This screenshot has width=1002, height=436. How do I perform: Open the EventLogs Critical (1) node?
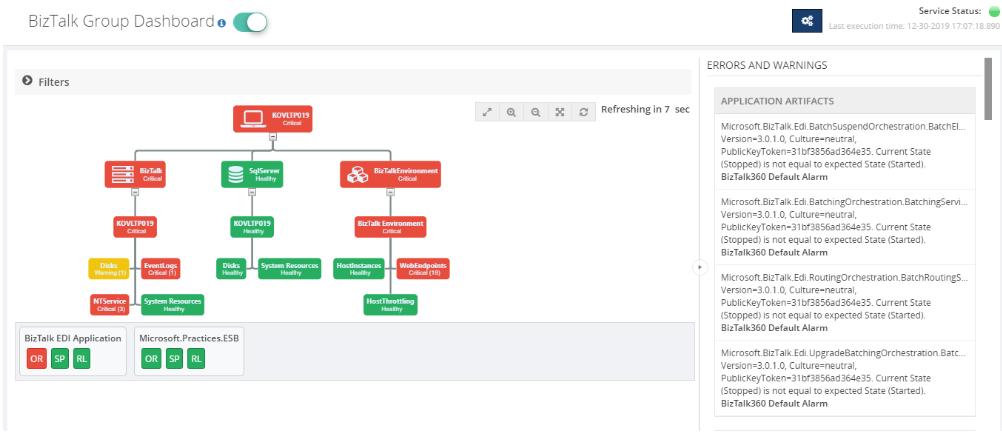[160, 269]
